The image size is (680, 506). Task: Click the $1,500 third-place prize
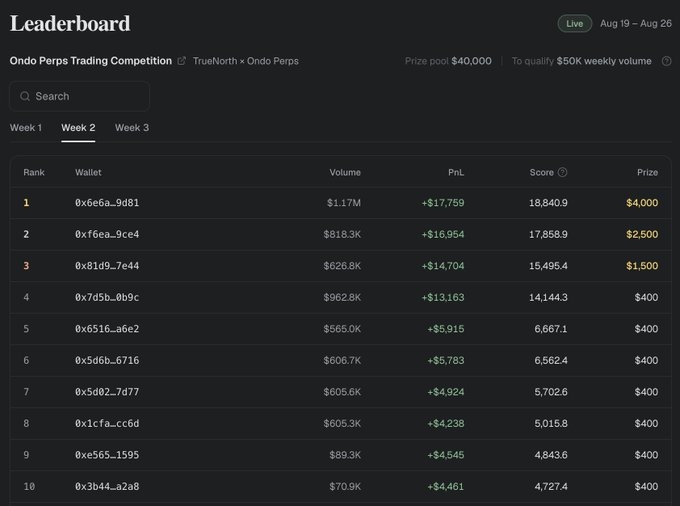click(642, 266)
